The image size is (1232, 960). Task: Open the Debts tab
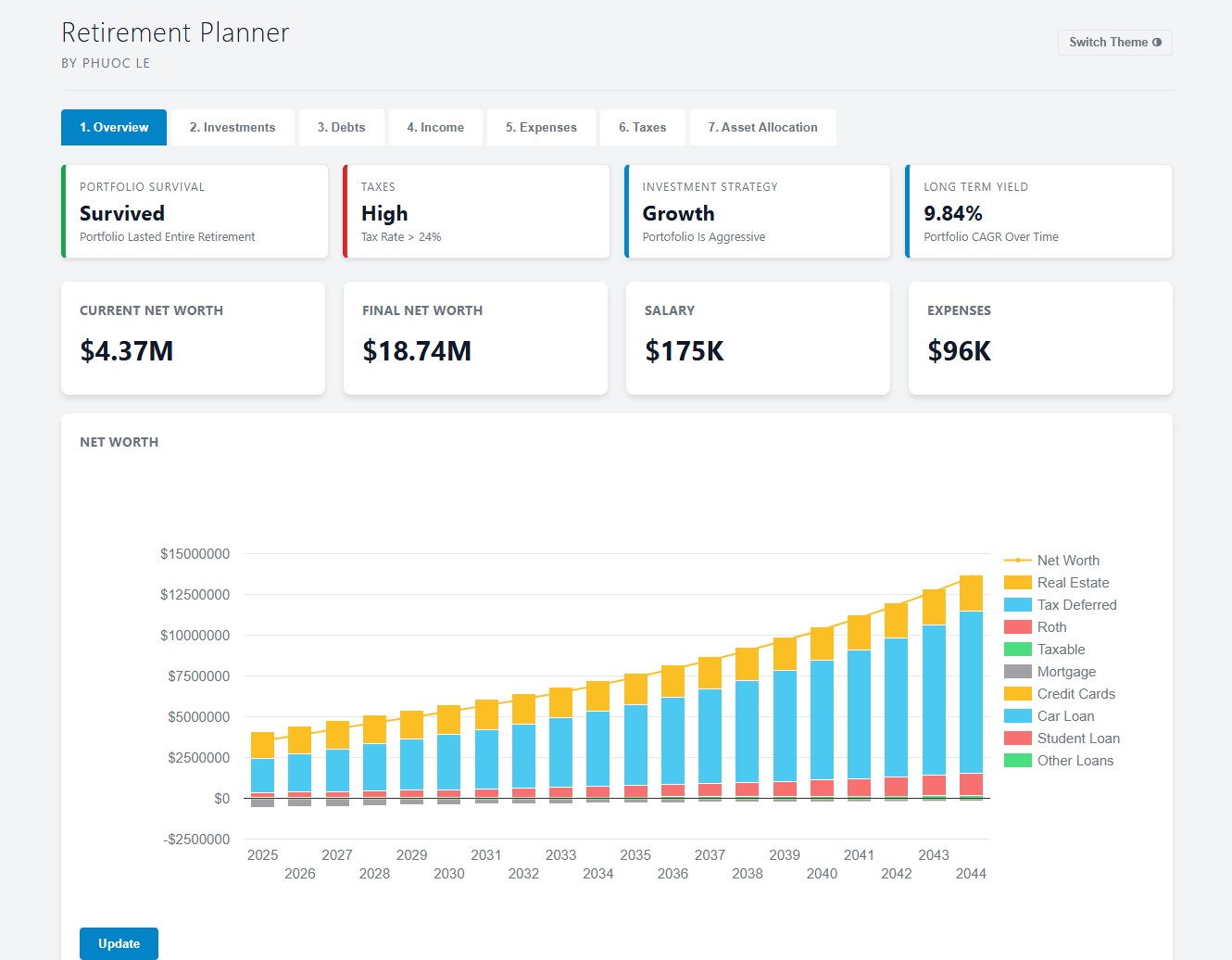341,127
